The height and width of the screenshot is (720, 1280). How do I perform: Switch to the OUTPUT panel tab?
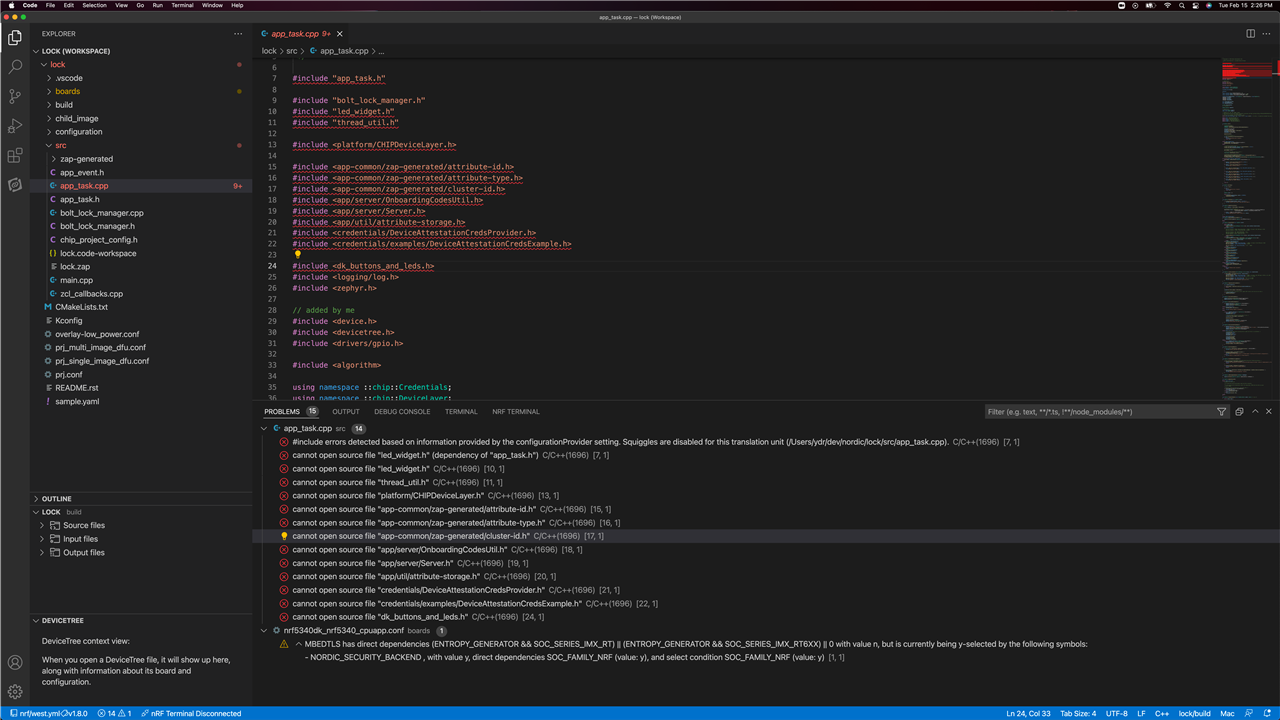tap(346, 412)
